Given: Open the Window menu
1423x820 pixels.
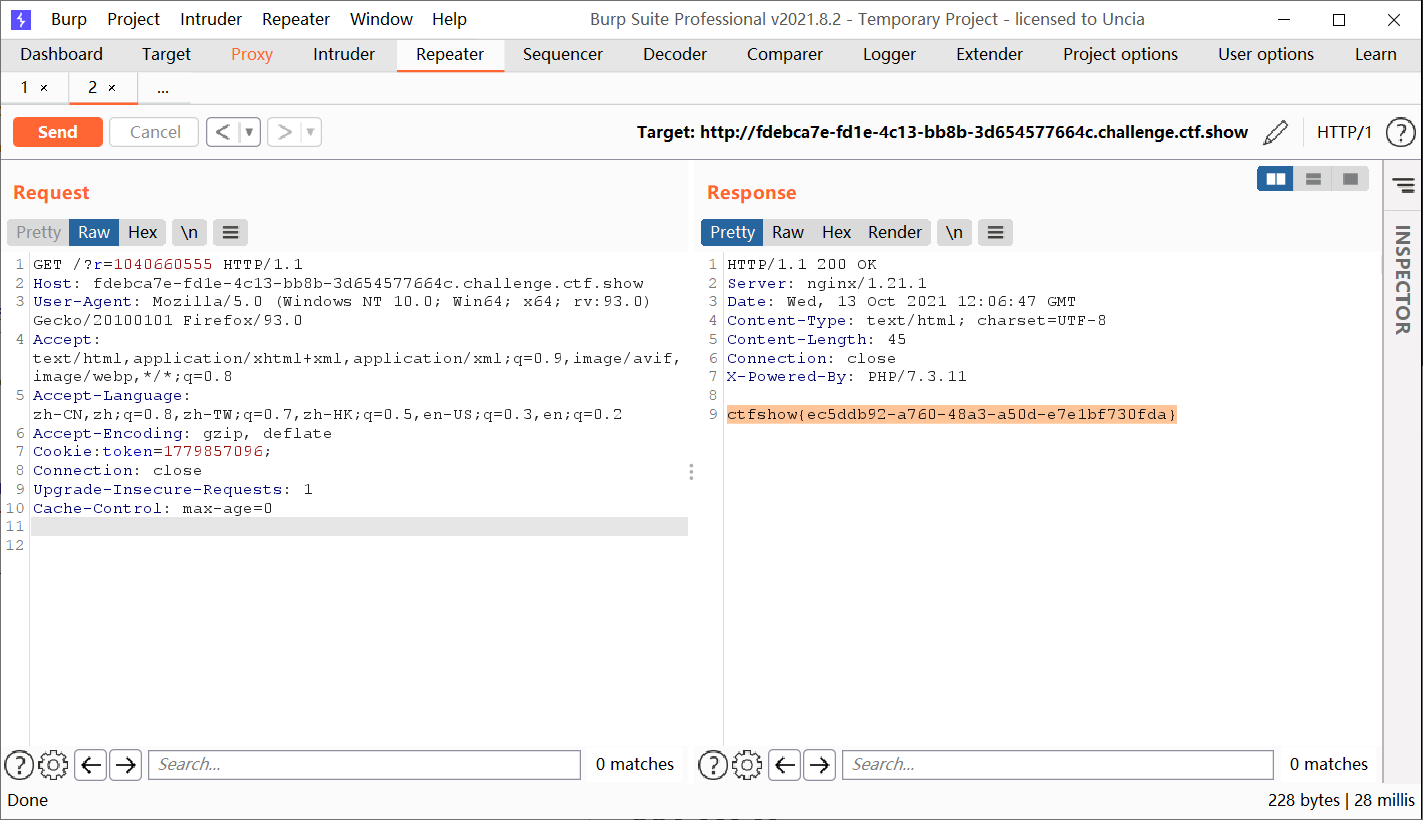Looking at the screenshot, I should click(381, 19).
